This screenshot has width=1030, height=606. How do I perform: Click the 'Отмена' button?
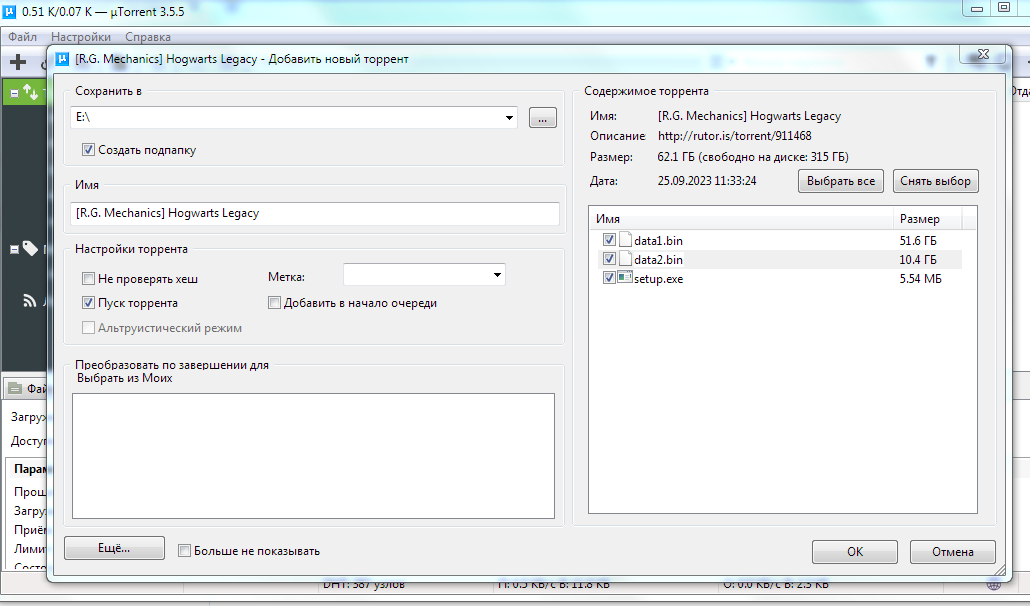pos(952,552)
